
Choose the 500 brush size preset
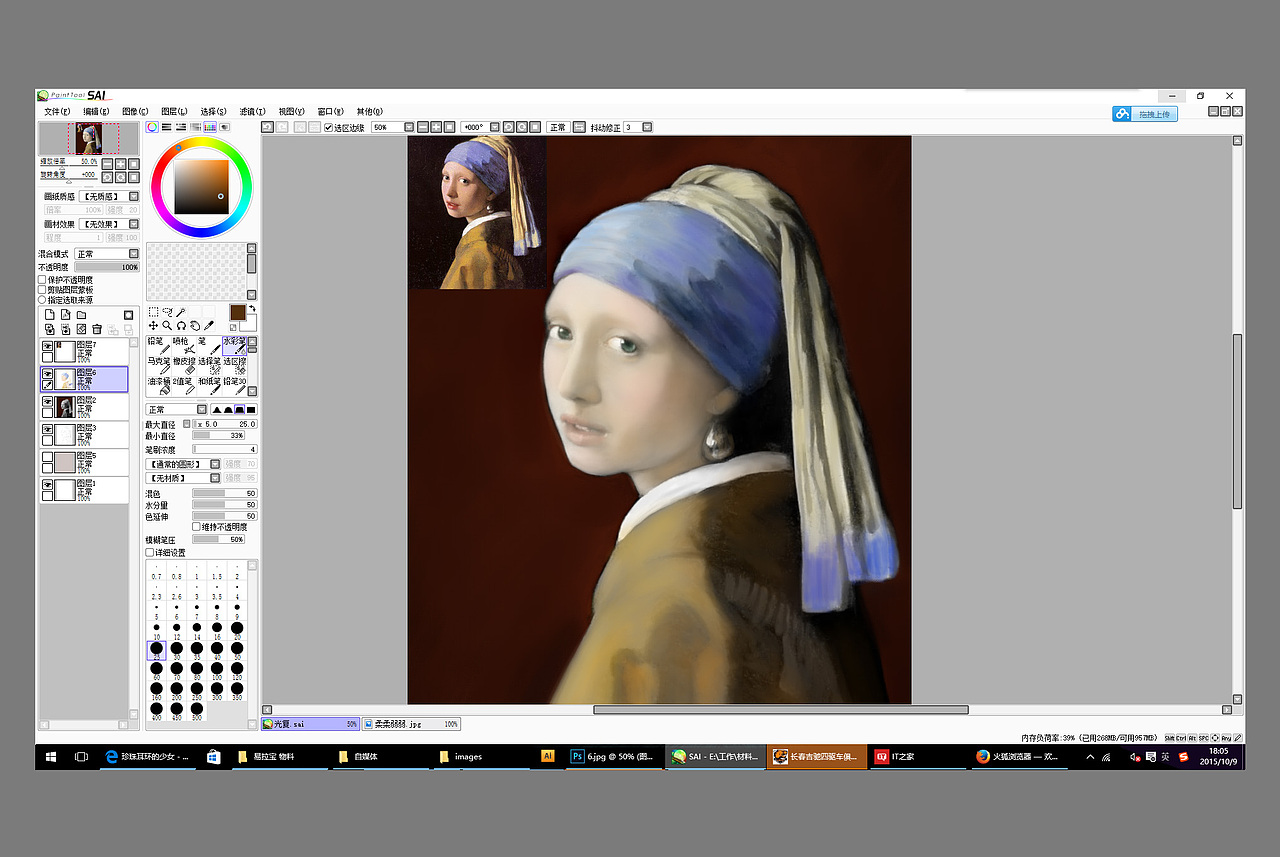pos(197,710)
